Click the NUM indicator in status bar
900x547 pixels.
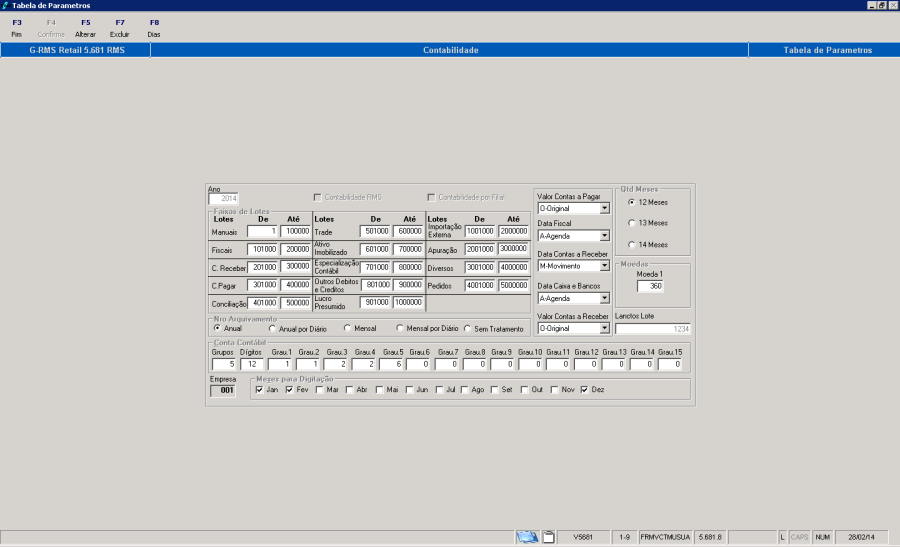[x=823, y=537]
